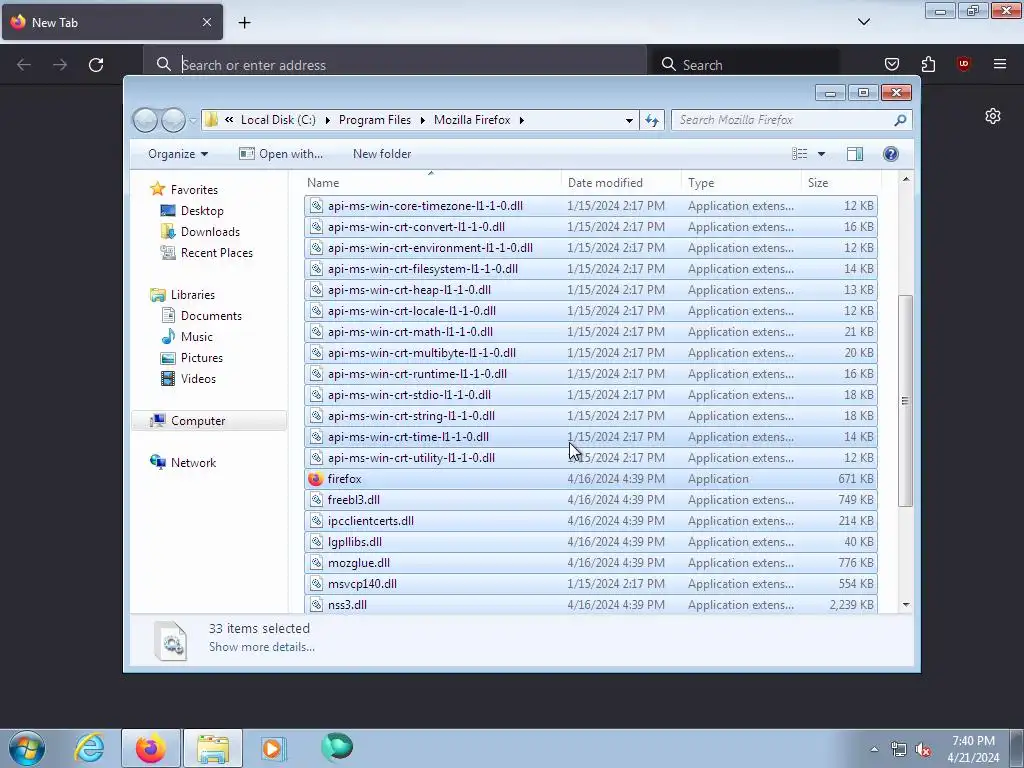The width and height of the screenshot is (1024, 768).
Task: Select Computer in the navigation pane
Action: 198,421
